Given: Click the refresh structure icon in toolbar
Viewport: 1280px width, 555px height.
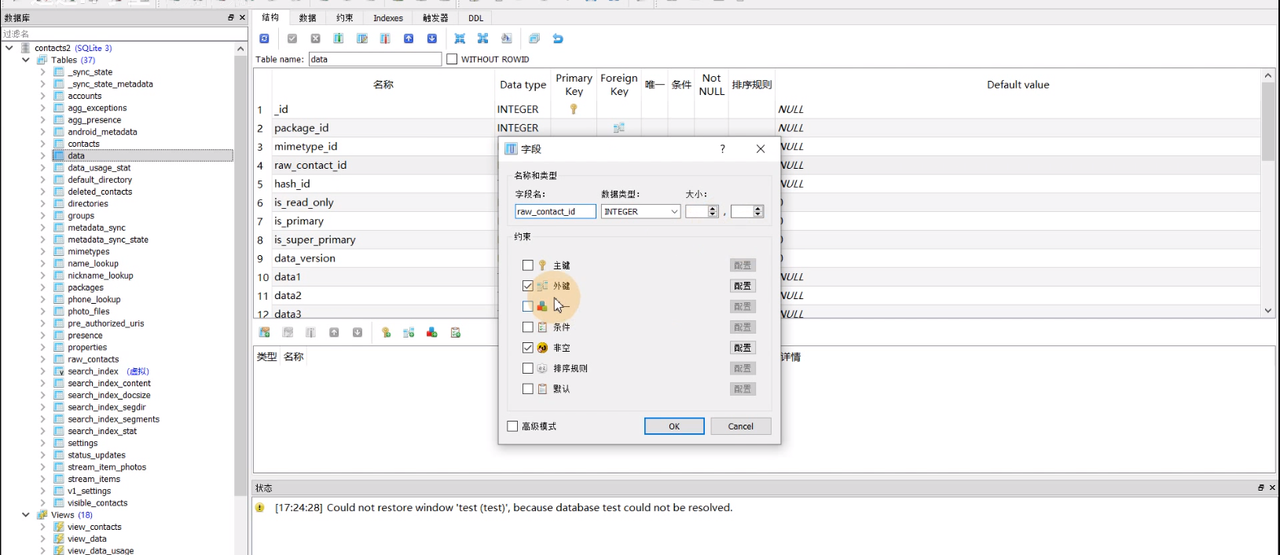Looking at the screenshot, I should (264, 39).
